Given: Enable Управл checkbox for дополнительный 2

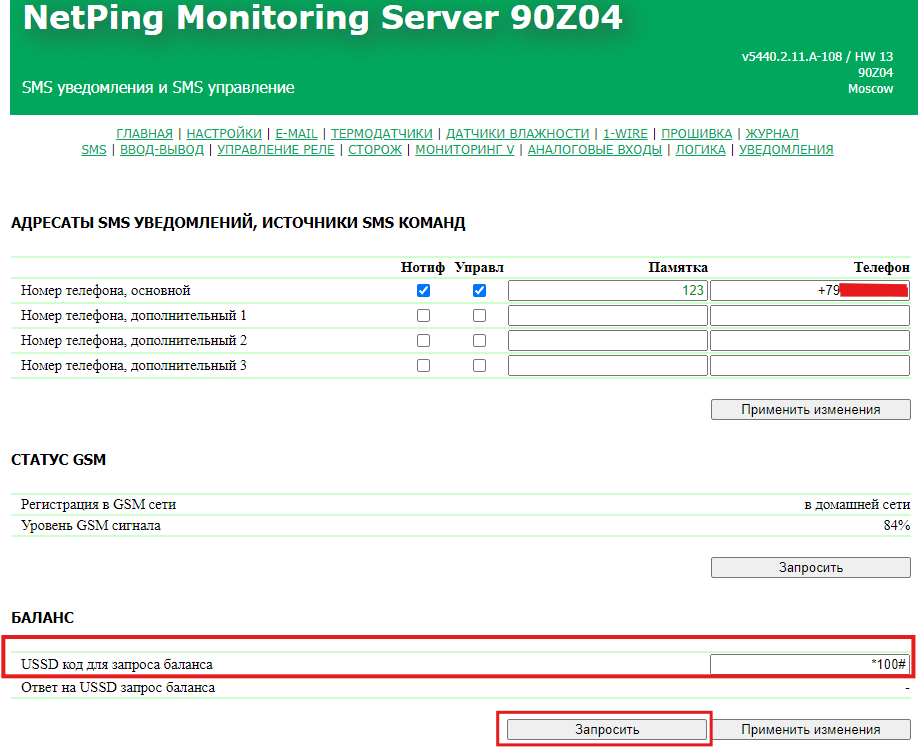Looking at the screenshot, I should coord(479,341).
